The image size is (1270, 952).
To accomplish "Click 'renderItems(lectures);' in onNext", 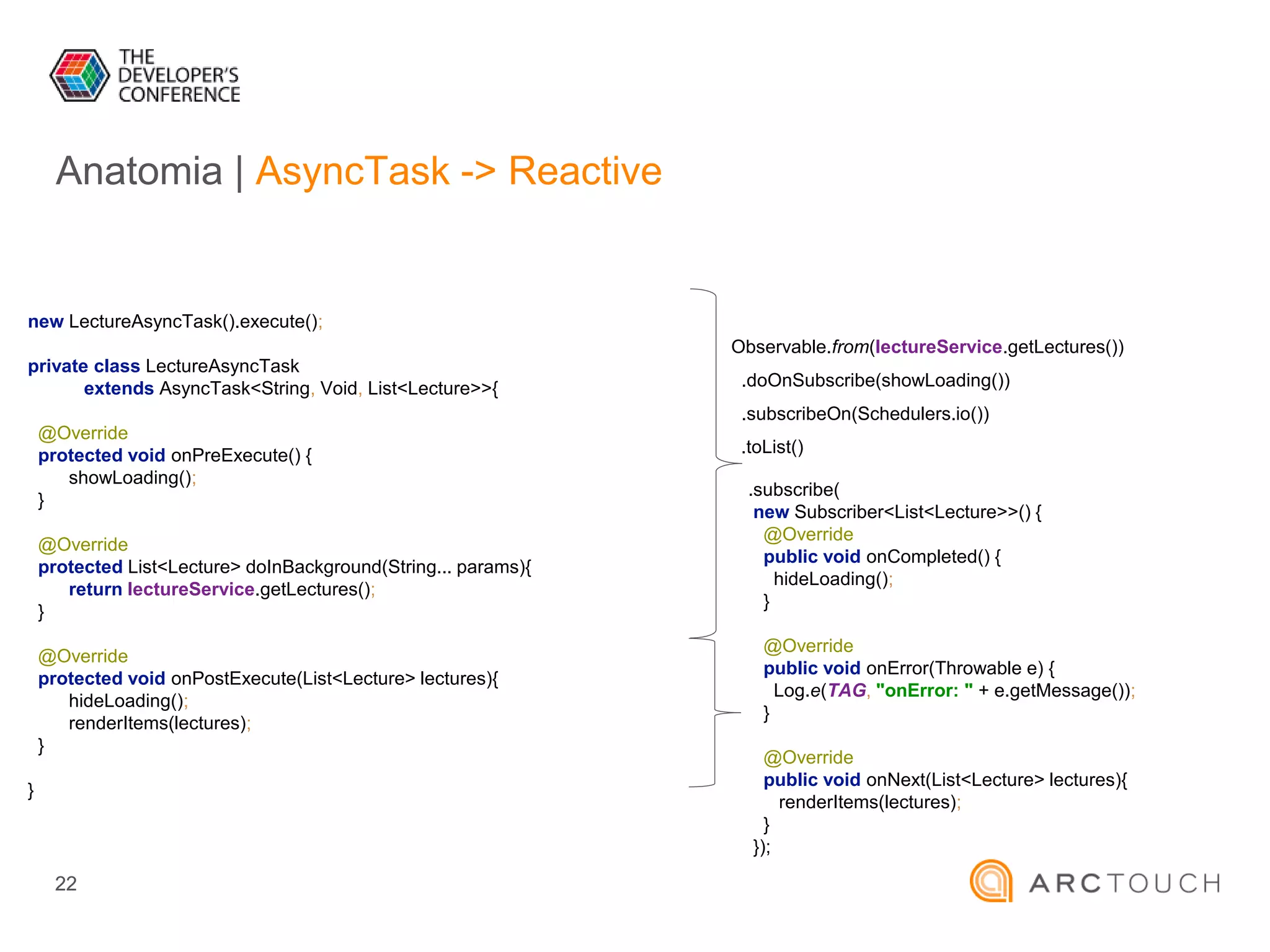I will pyautogui.click(x=870, y=803).
